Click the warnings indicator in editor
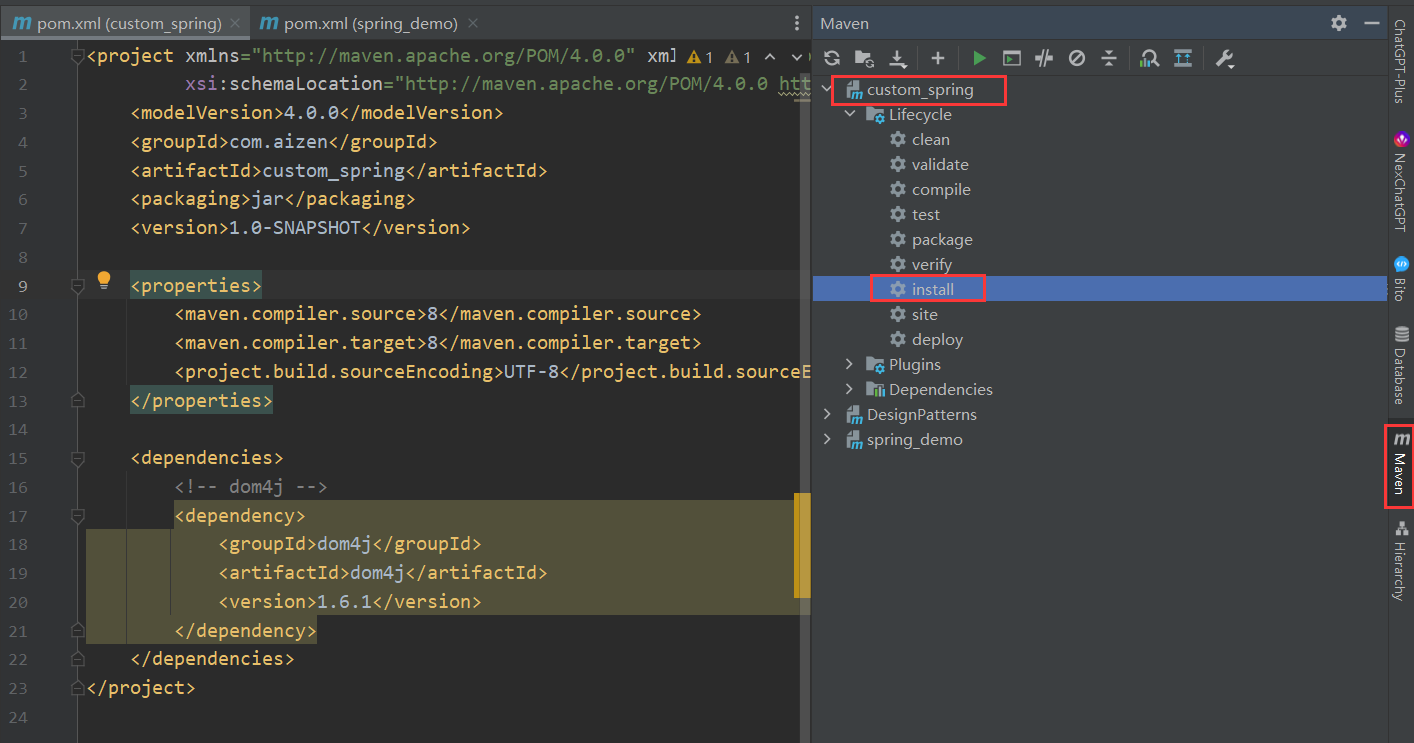This screenshot has width=1414, height=743. point(720,57)
